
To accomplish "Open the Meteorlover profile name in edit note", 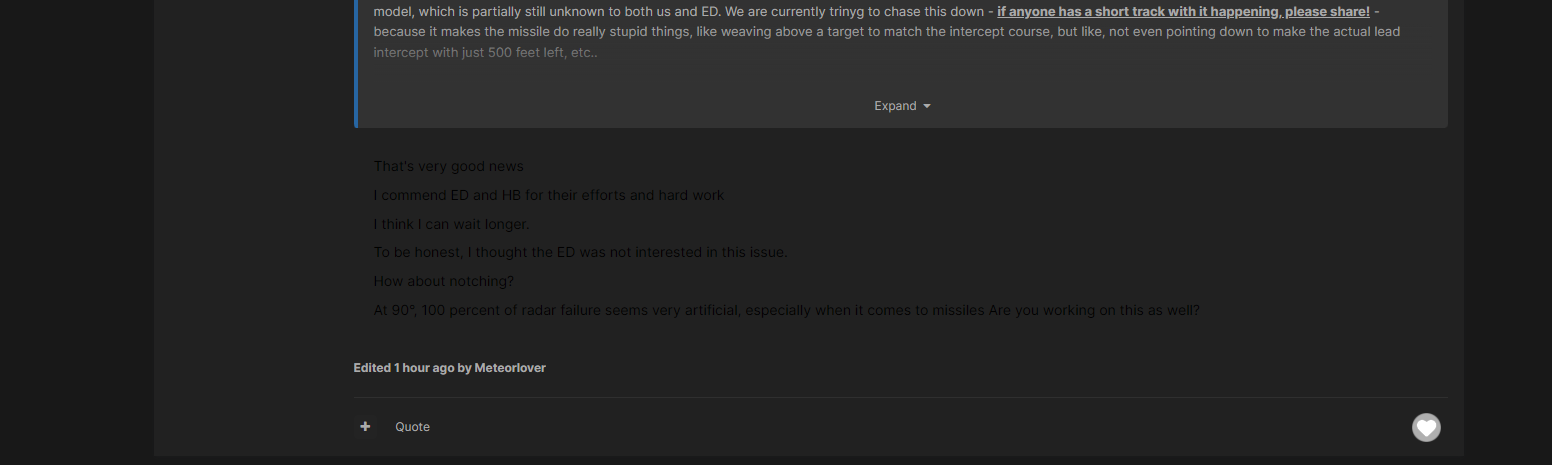I will (510, 368).
